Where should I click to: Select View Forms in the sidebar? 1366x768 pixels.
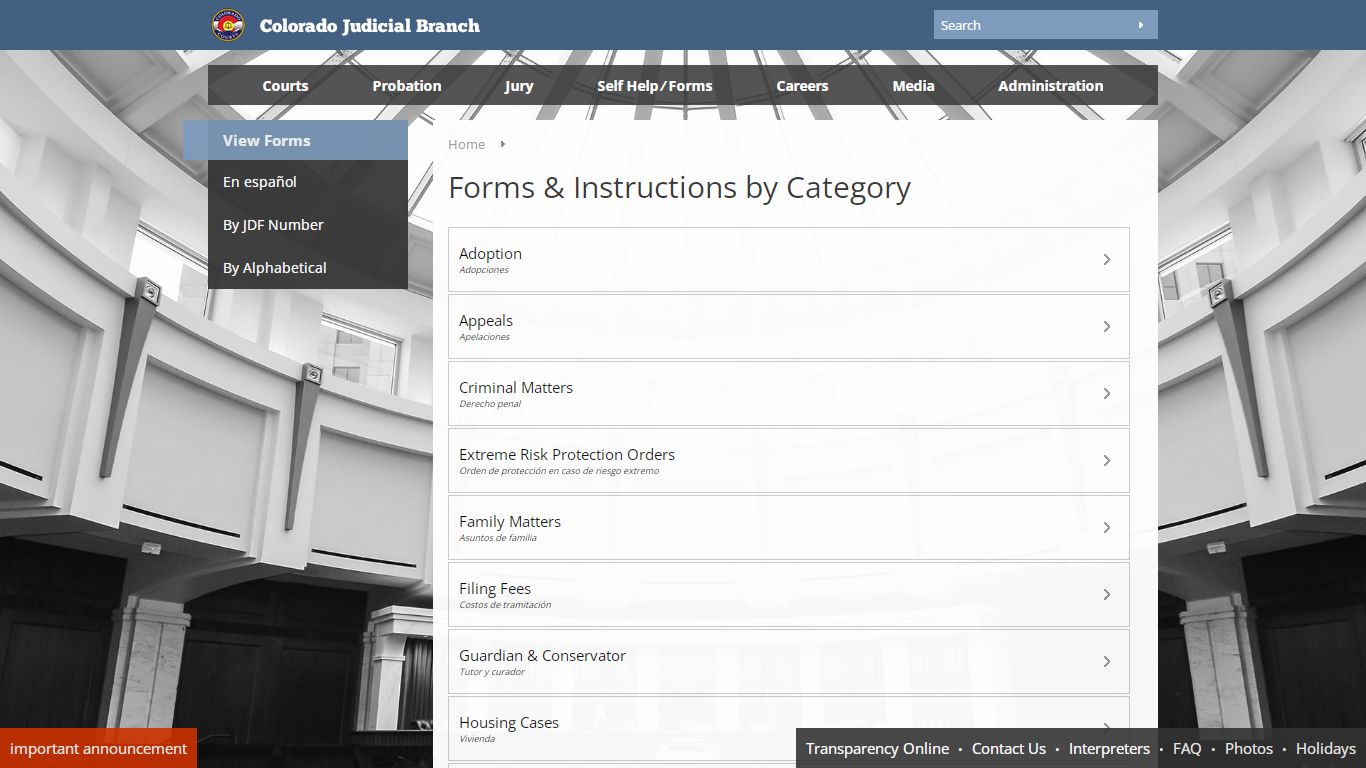tap(295, 140)
